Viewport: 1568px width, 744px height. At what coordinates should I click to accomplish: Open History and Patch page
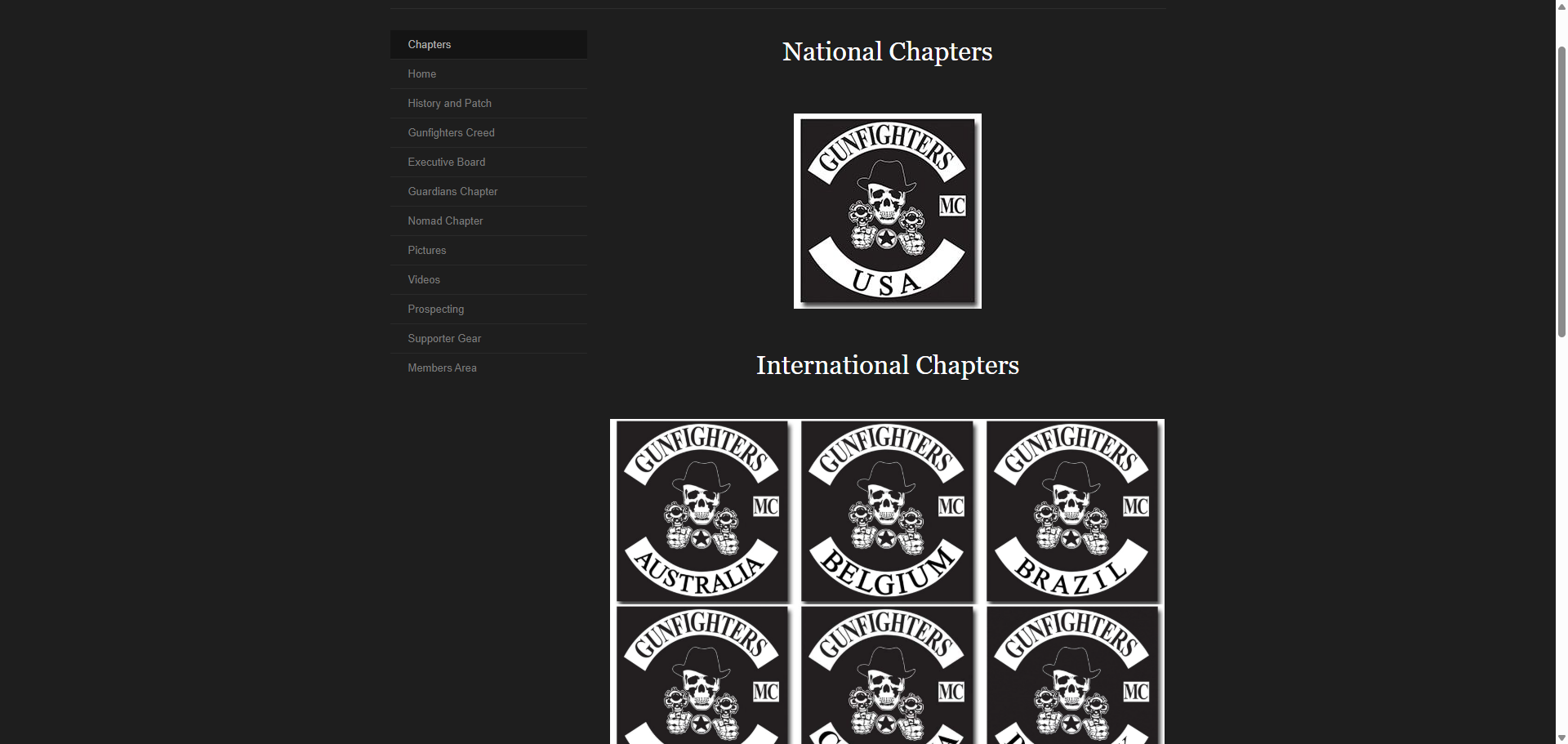coord(488,103)
